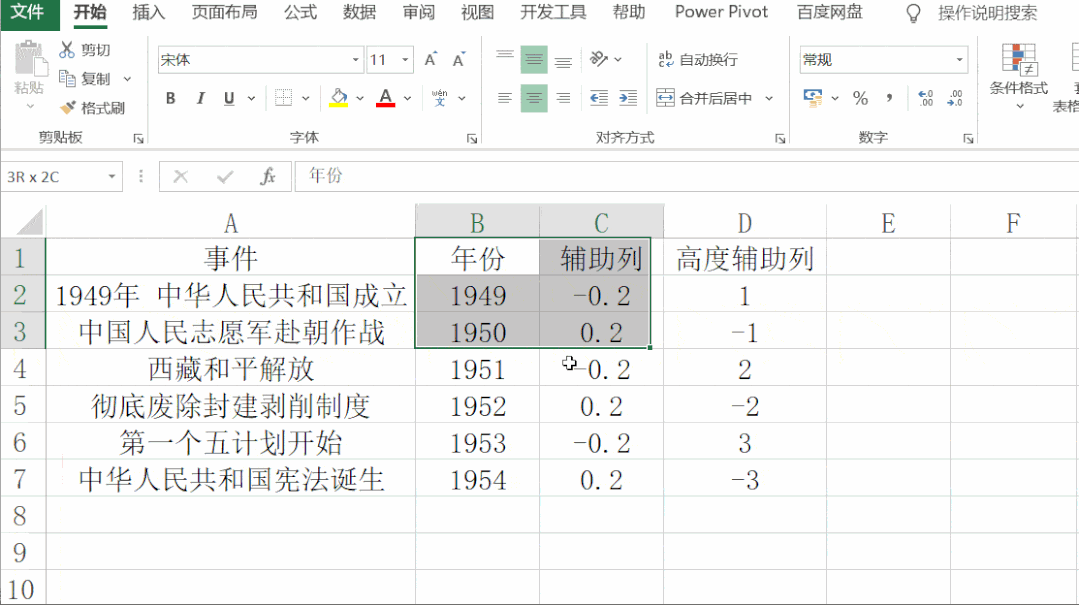Toggle wrap text 自动换行
The height and width of the screenshot is (605, 1079).
pyautogui.click(x=698, y=60)
